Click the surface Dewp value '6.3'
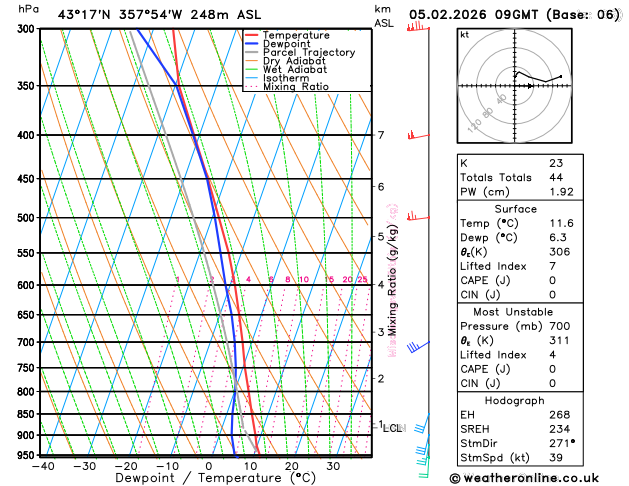The height and width of the screenshot is (486, 629). 558,238
